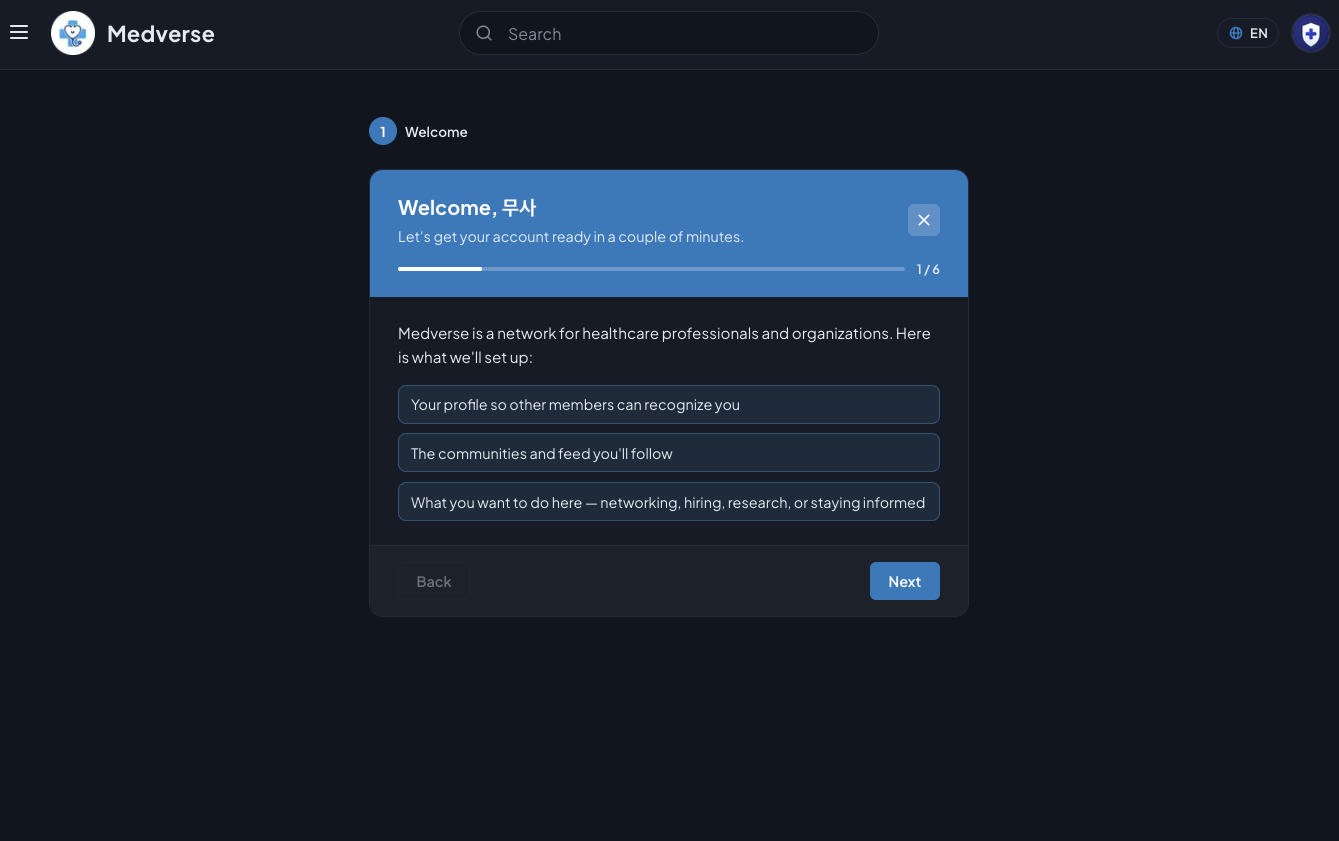Click the Medverse brand name text
This screenshot has width=1339, height=841.
point(161,33)
